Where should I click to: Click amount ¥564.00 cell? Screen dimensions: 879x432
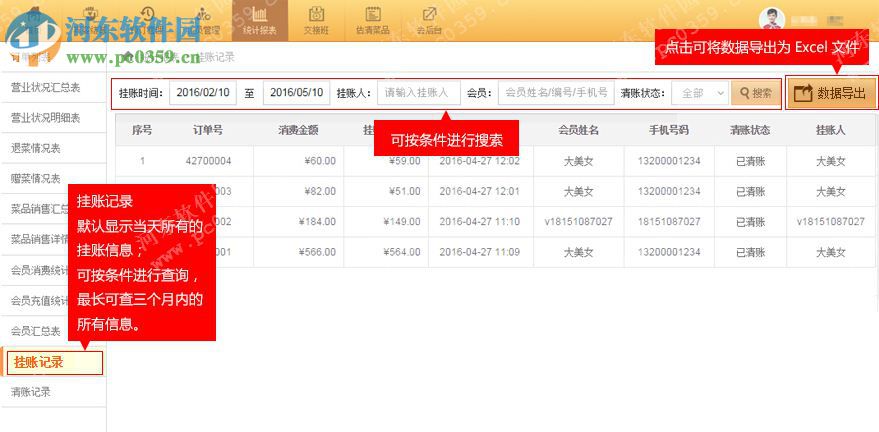pos(402,252)
